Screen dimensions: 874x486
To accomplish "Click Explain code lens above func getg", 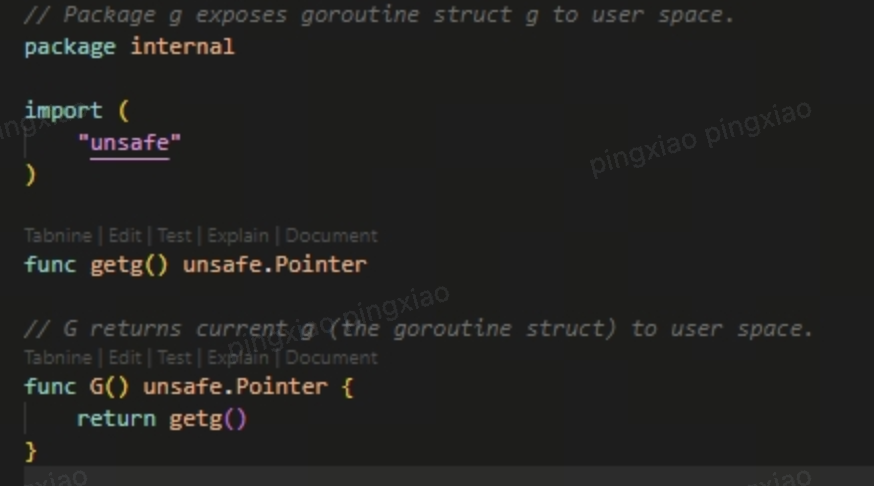I will 238,236.
